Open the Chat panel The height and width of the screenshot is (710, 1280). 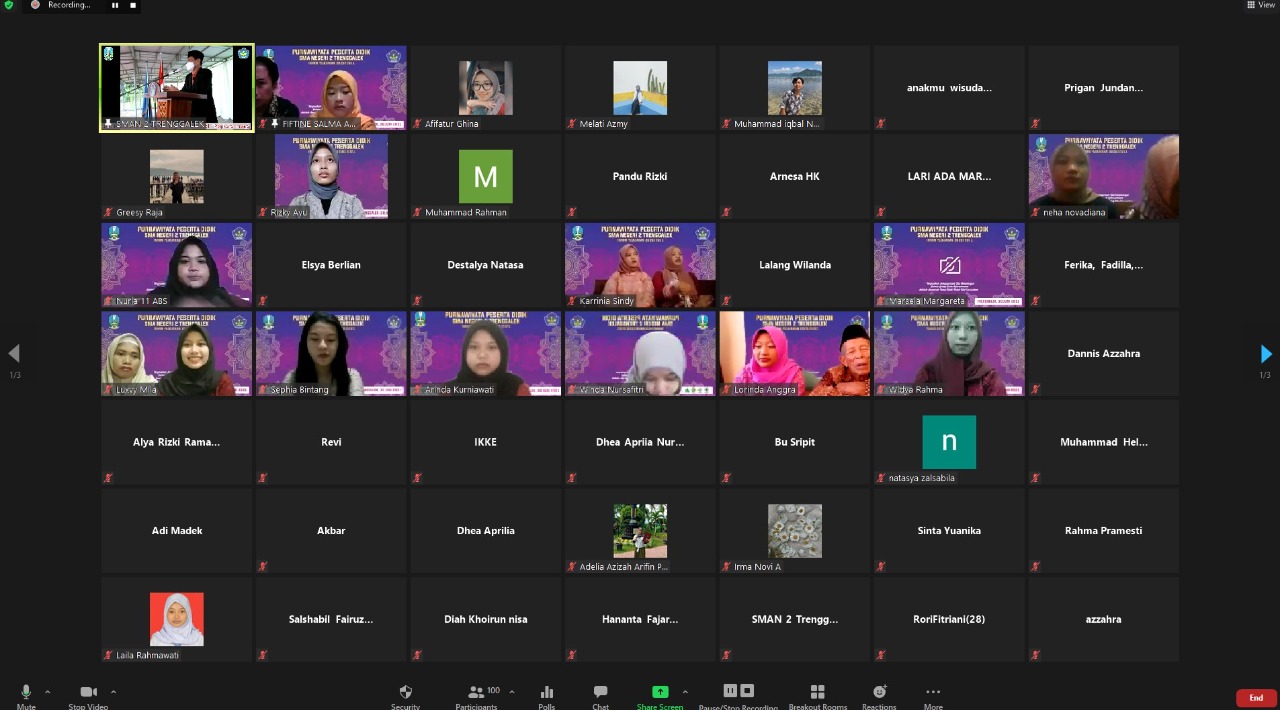click(x=600, y=694)
